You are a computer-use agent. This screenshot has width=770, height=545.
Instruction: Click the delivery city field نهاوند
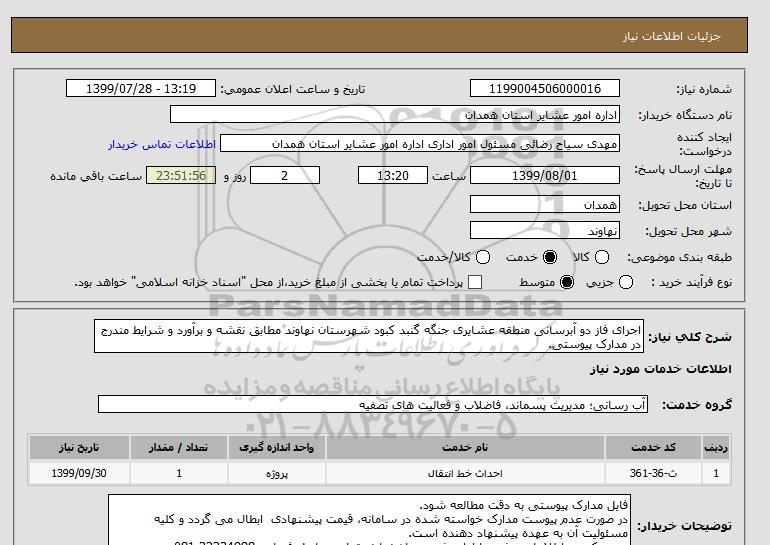pyautogui.click(x=545, y=231)
